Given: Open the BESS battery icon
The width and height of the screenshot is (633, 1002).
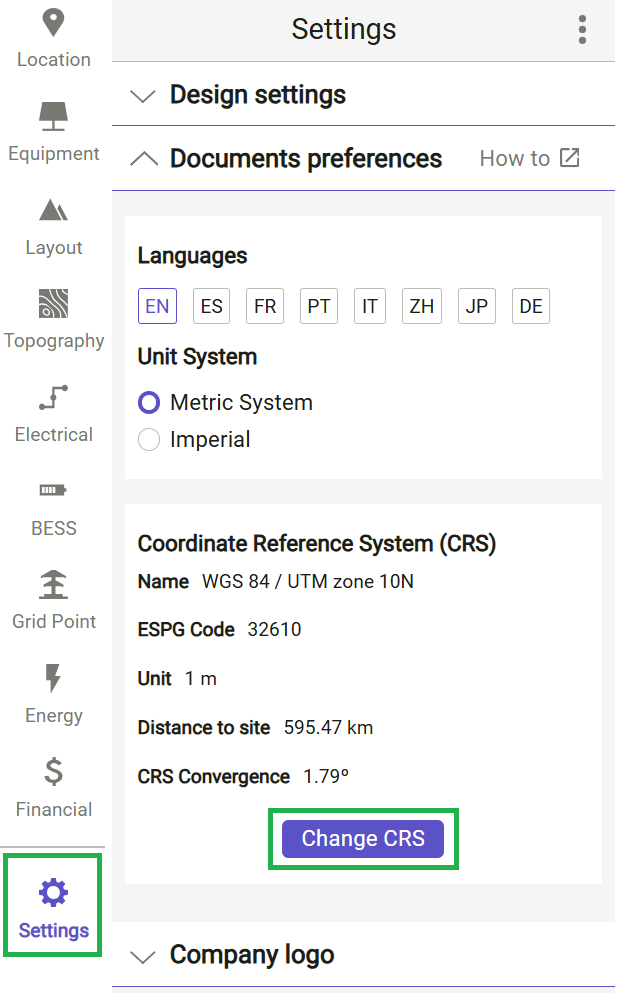Looking at the screenshot, I should pyautogui.click(x=53, y=490).
